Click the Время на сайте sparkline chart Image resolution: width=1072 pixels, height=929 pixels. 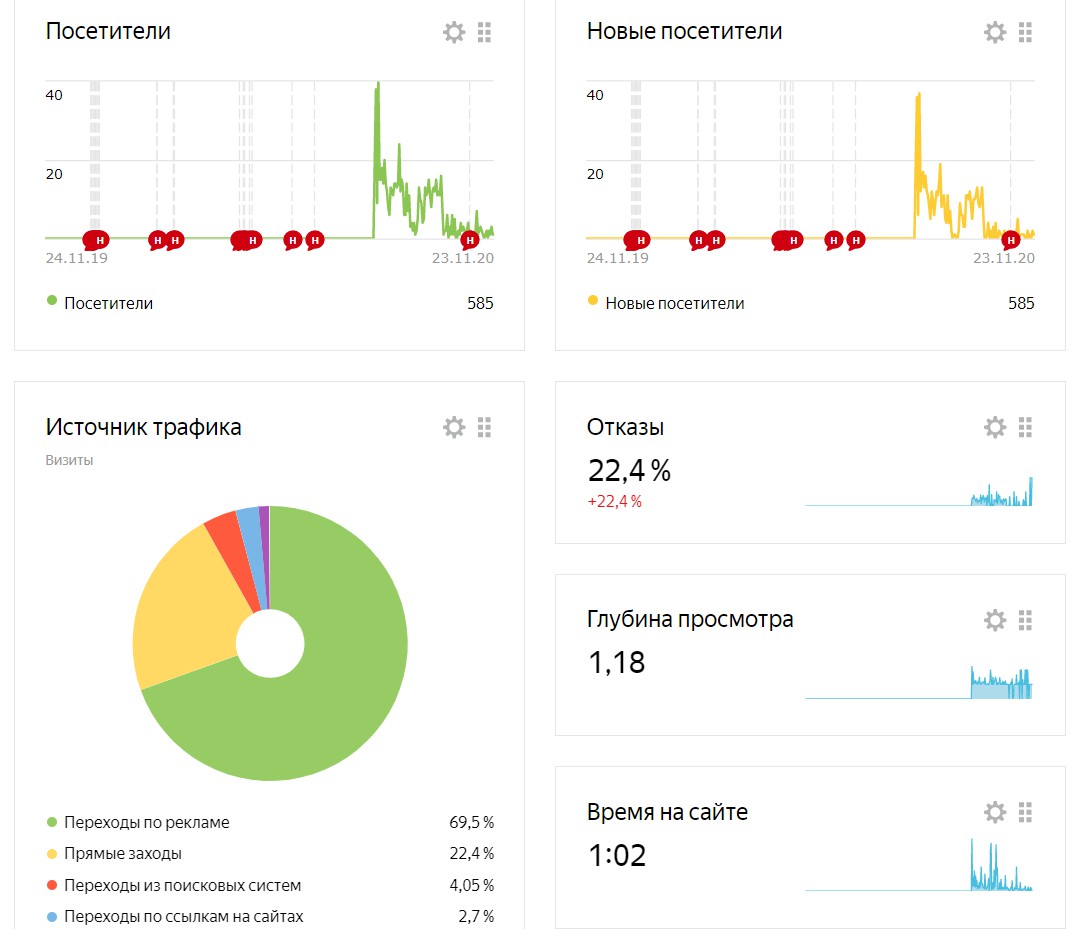click(919, 865)
